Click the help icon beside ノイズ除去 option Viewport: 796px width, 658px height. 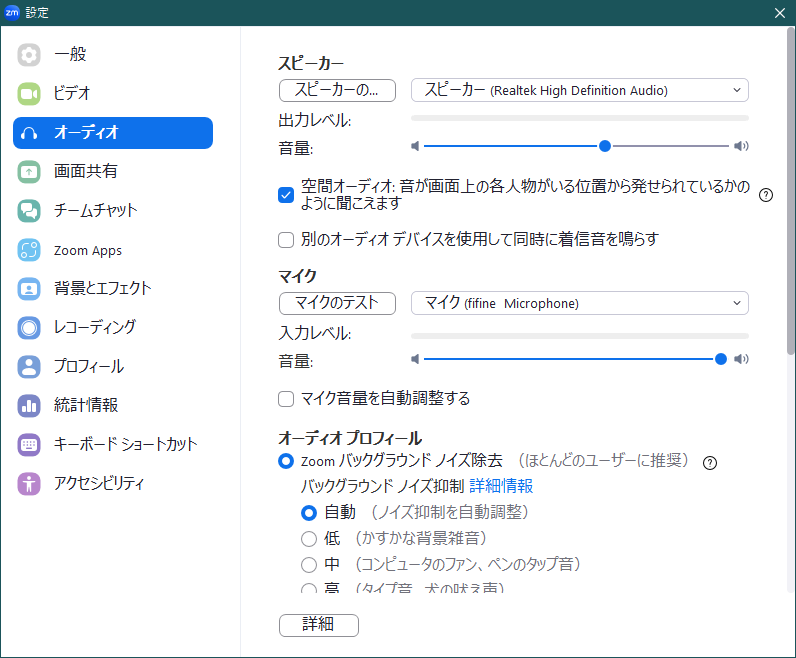(x=710, y=463)
